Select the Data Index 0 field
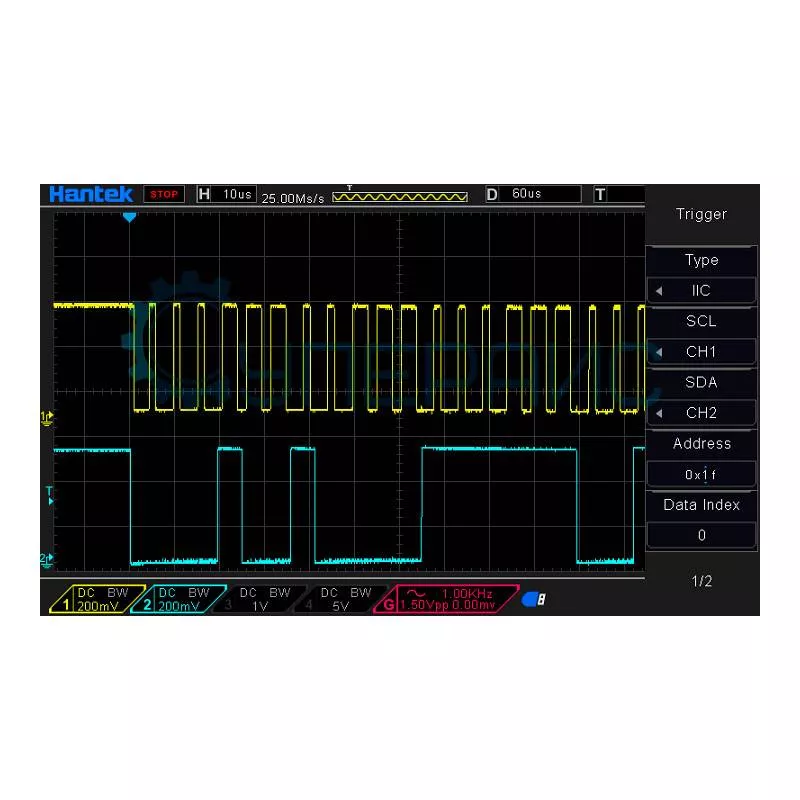Image resolution: width=800 pixels, height=800 pixels. [x=701, y=535]
